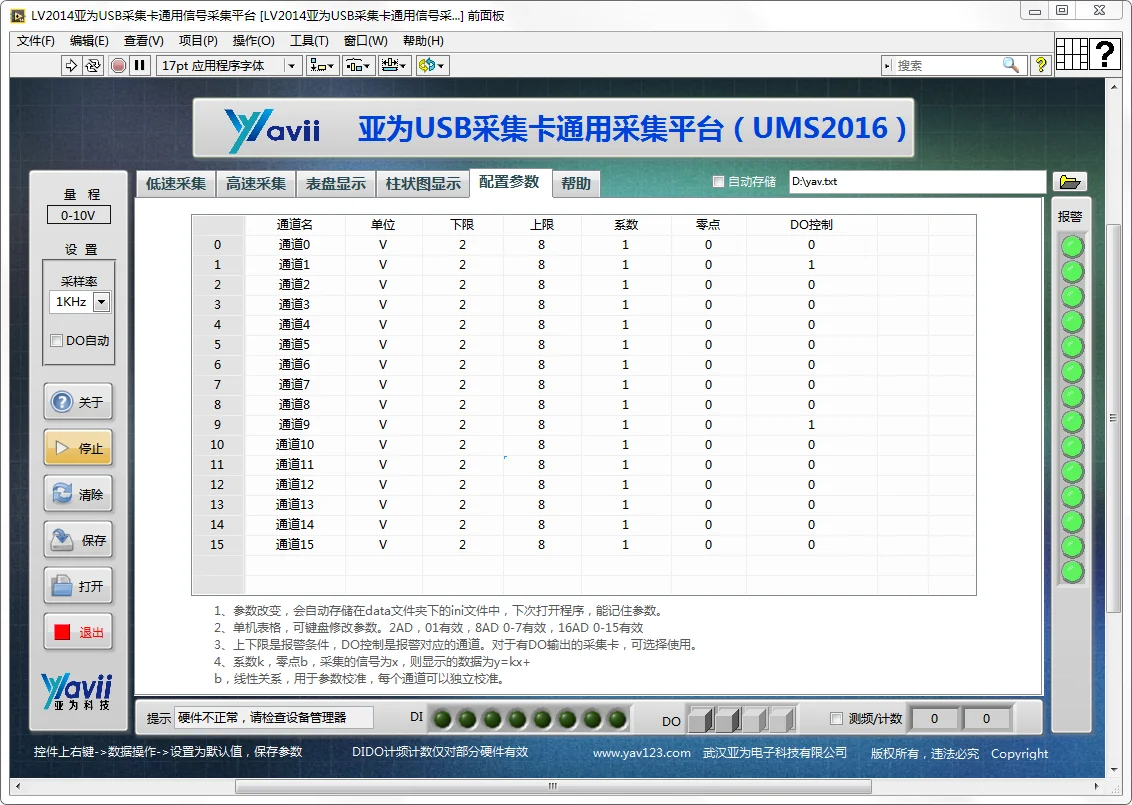Click the 打开 open button
This screenshot has width=1132, height=805.
coord(78,586)
